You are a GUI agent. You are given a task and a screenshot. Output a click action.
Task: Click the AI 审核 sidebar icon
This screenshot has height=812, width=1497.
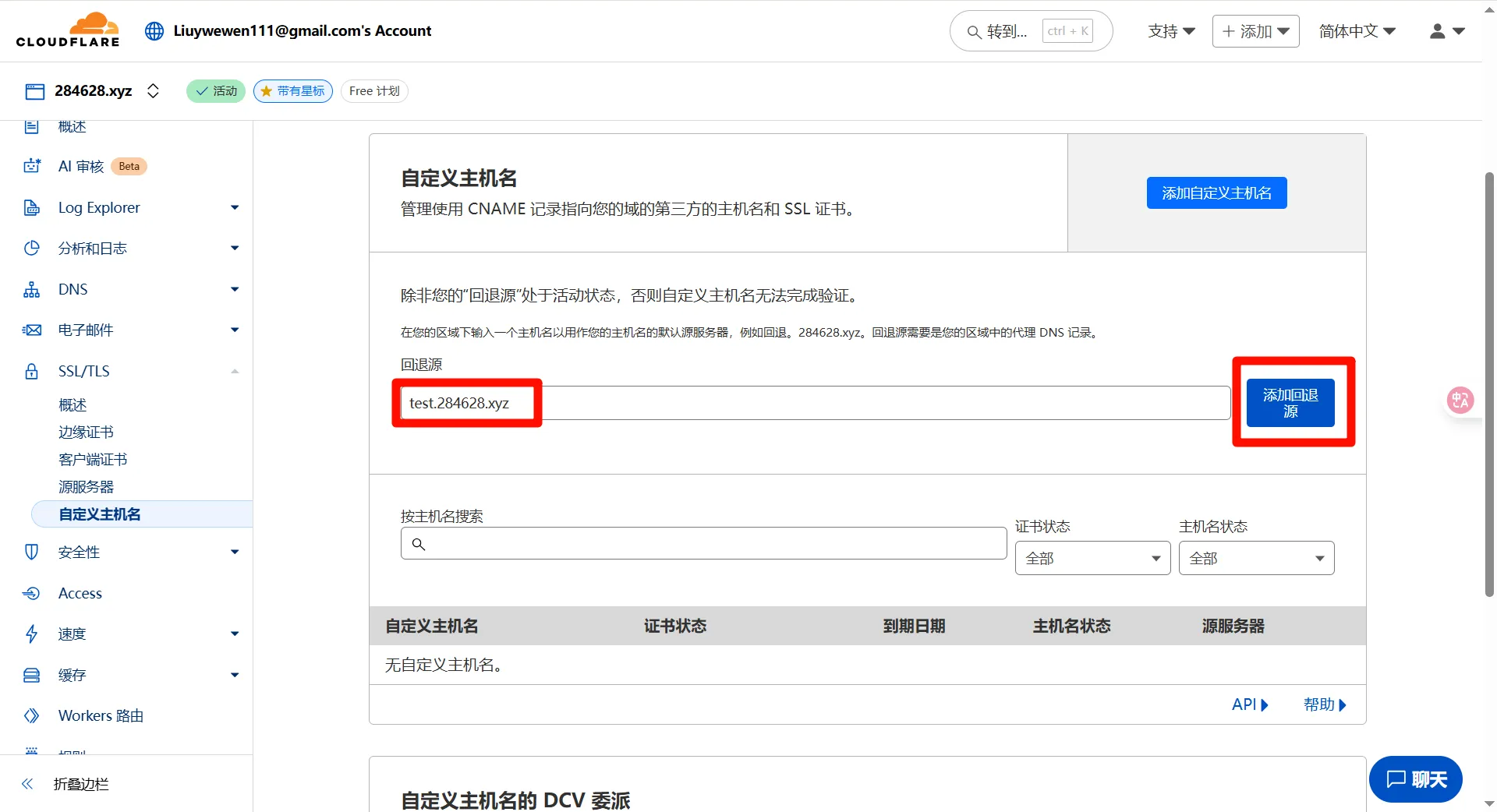(32, 166)
